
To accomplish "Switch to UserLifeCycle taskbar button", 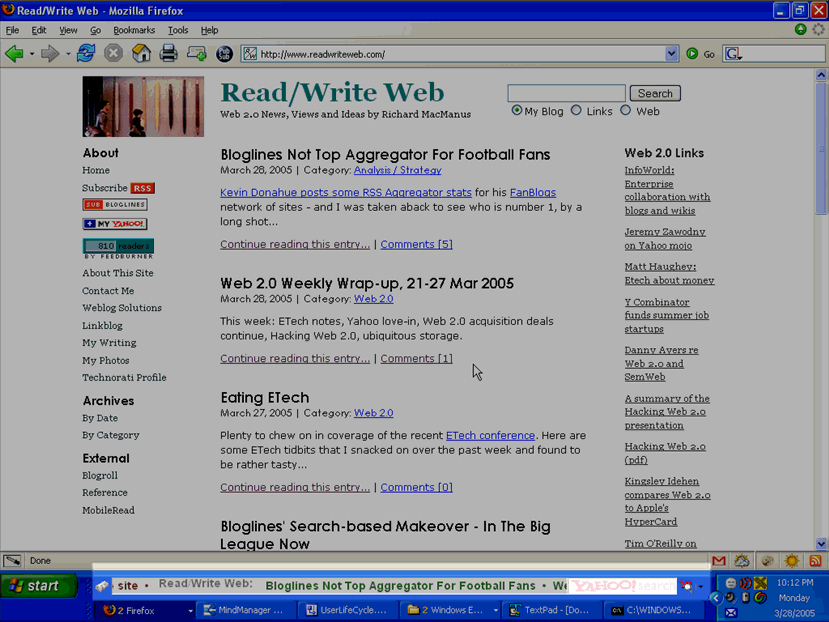I will pyautogui.click(x=348, y=610).
